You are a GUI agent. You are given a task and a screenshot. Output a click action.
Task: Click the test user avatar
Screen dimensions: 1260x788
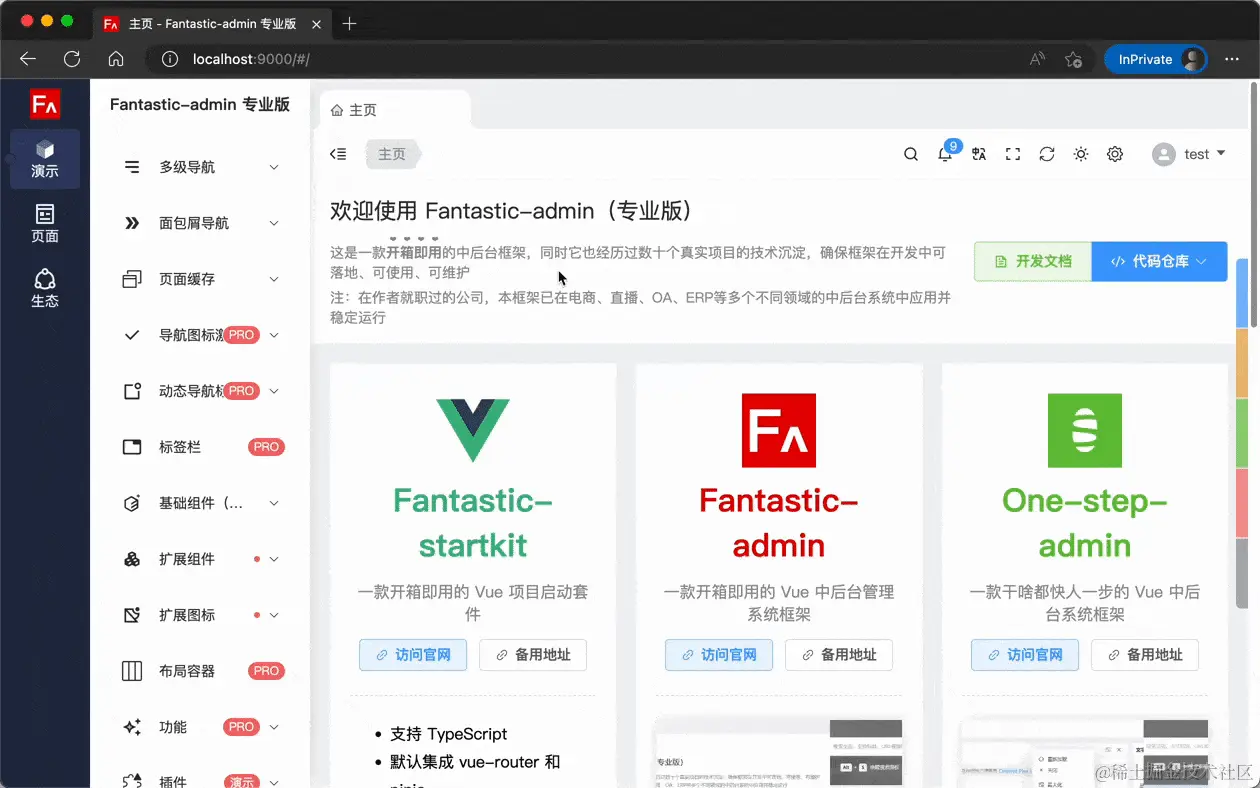pyautogui.click(x=1163, y=154)
